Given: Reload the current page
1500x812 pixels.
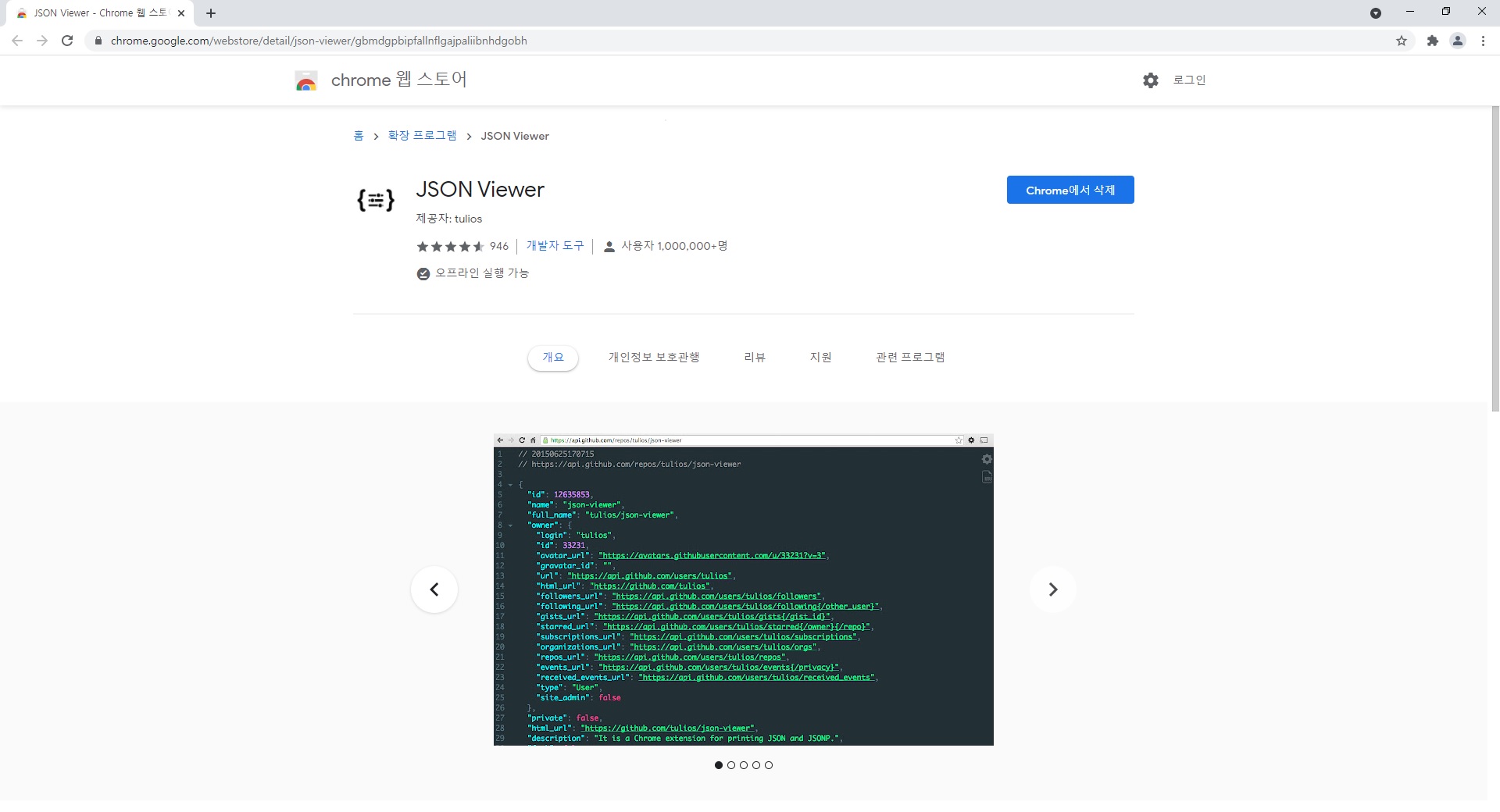Looking at the screenshot, I should click(x=67, y=41).
